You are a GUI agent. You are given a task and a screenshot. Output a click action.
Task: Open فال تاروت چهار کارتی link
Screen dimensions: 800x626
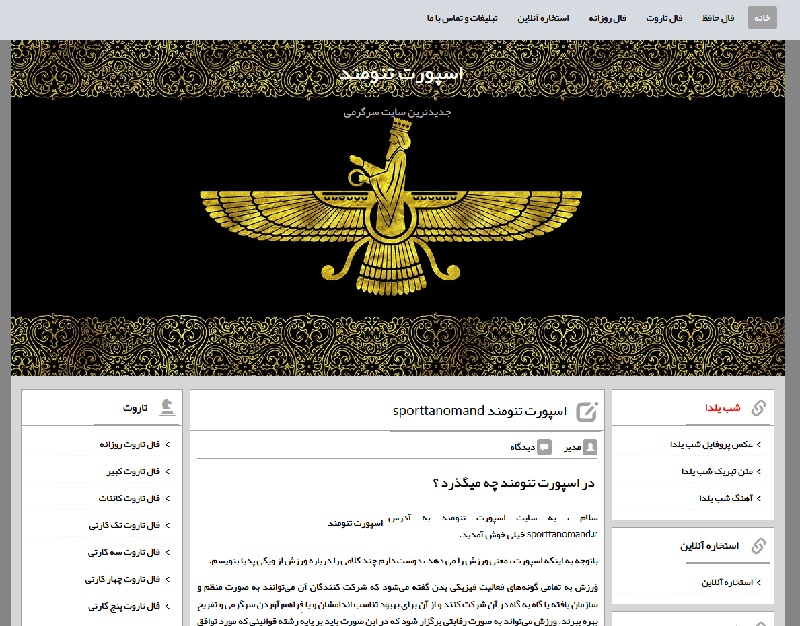pos(122,580)
